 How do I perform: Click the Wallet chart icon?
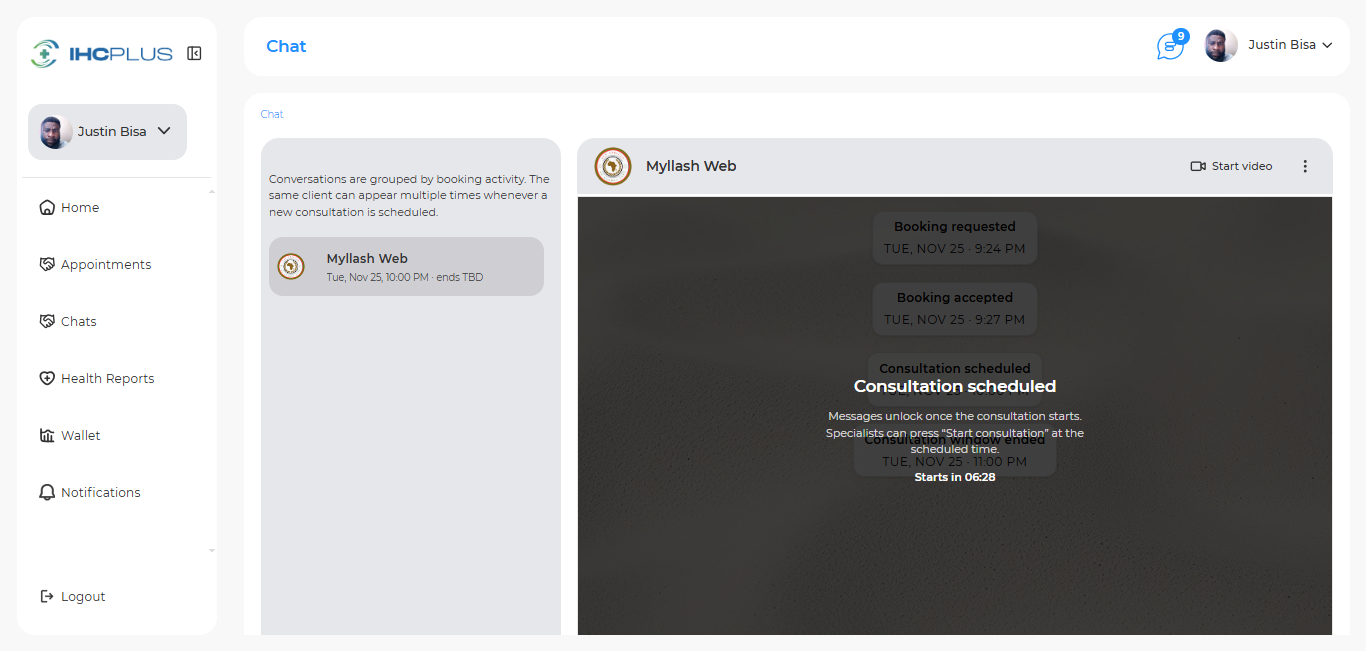point(47,436)
